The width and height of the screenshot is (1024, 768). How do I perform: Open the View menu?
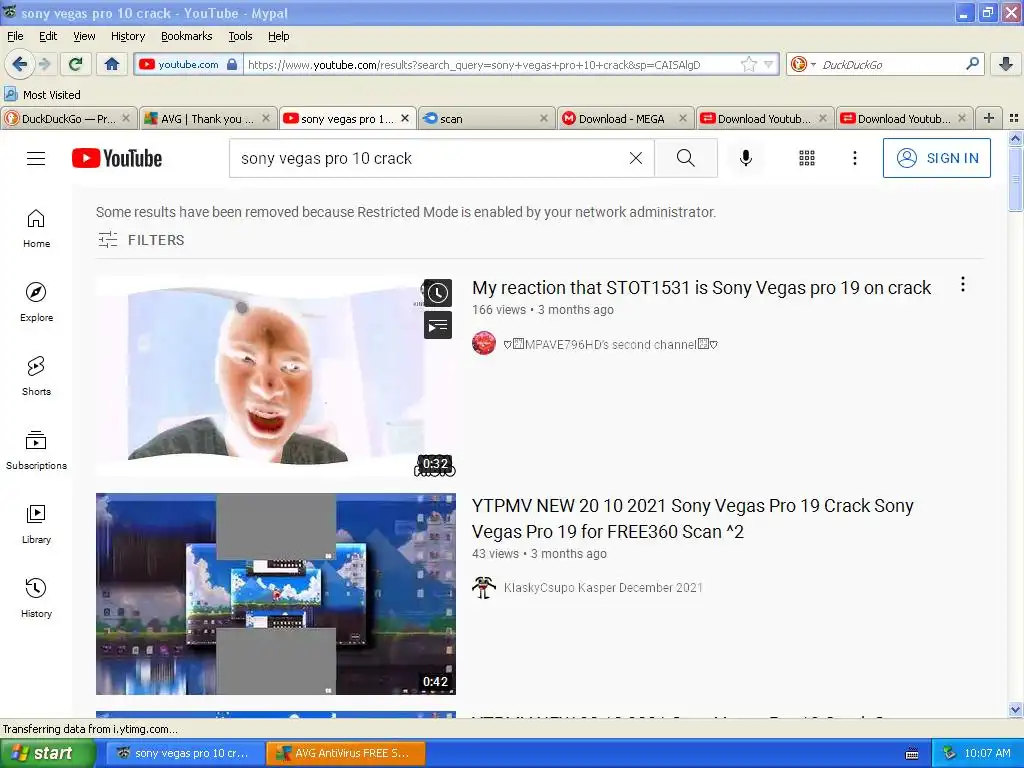pyautogui.click(x=84, y=36)
